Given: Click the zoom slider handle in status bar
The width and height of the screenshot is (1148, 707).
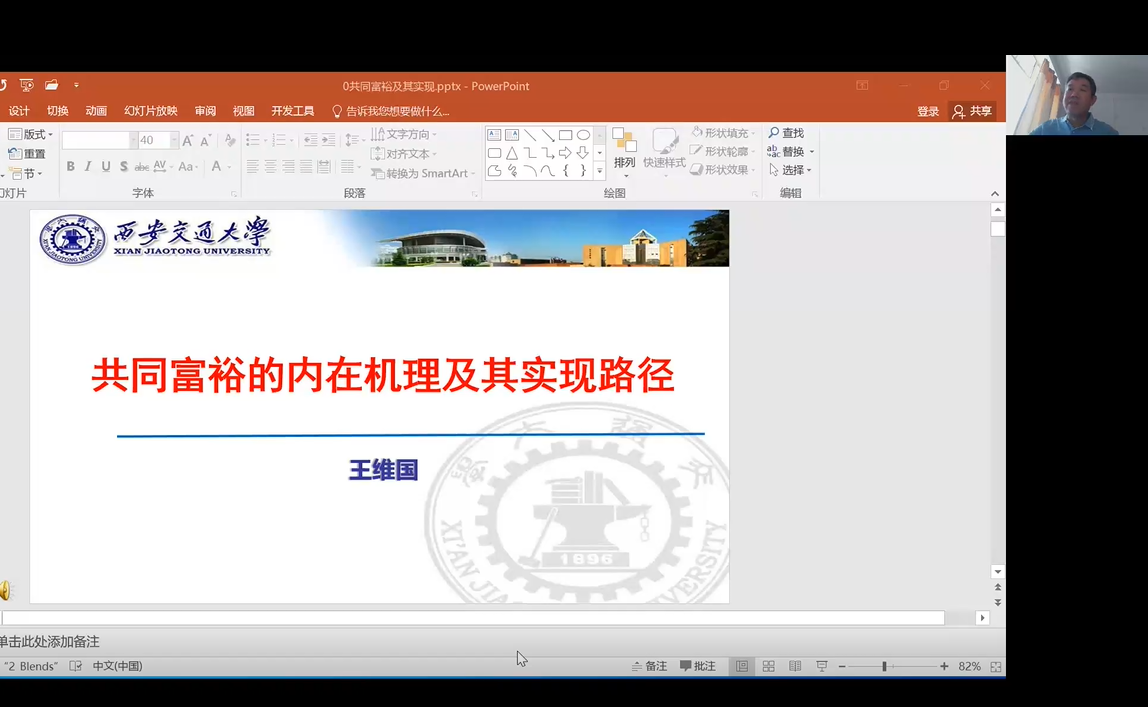Looking at the screenshot, I should click(884, 666).
